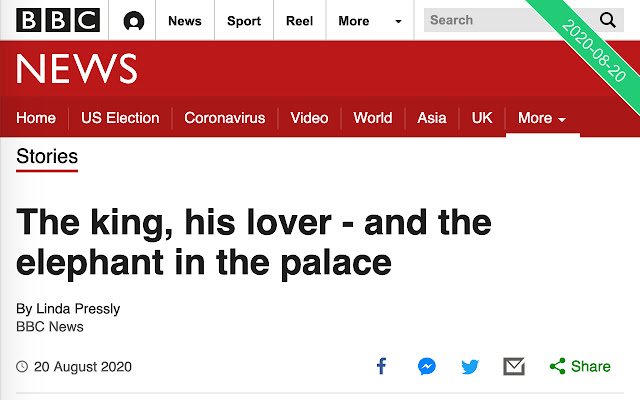This screenshot has width=640, height=400.
Task: Go to the News Home tab
Action: coord(36,118)
